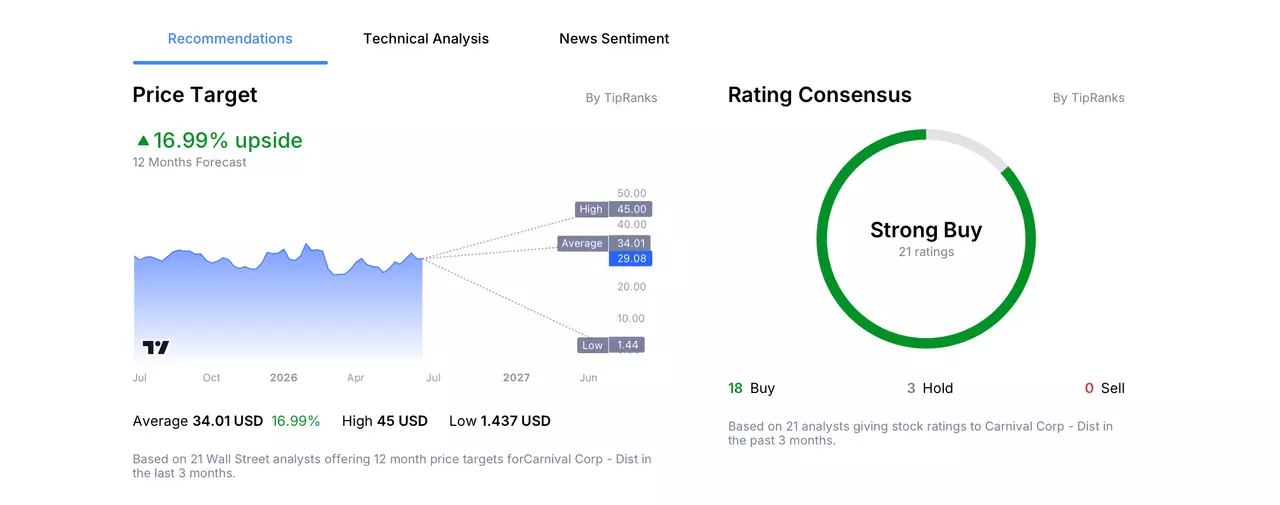Click By TipRanks beside Price Target
Viewport: 1280px width, 505px height.
click(x=621, y=98)
